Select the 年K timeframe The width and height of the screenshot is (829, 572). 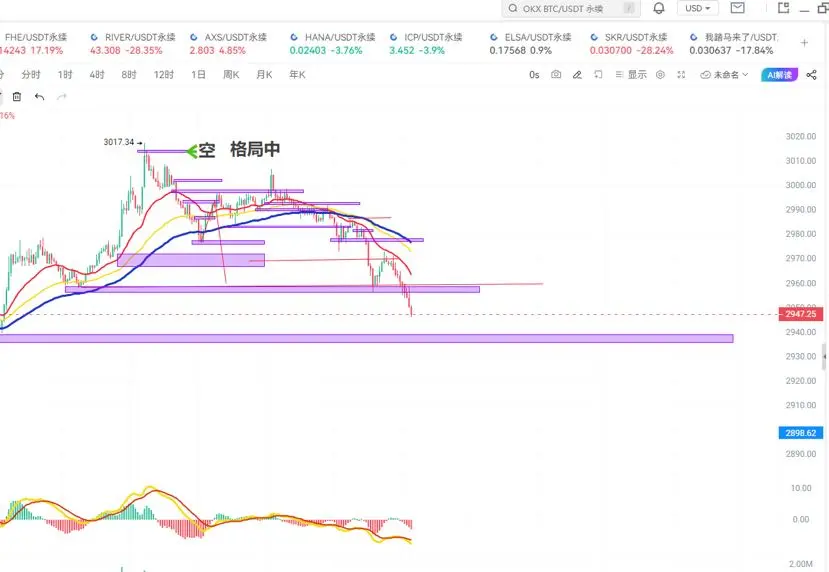point(297,75)
